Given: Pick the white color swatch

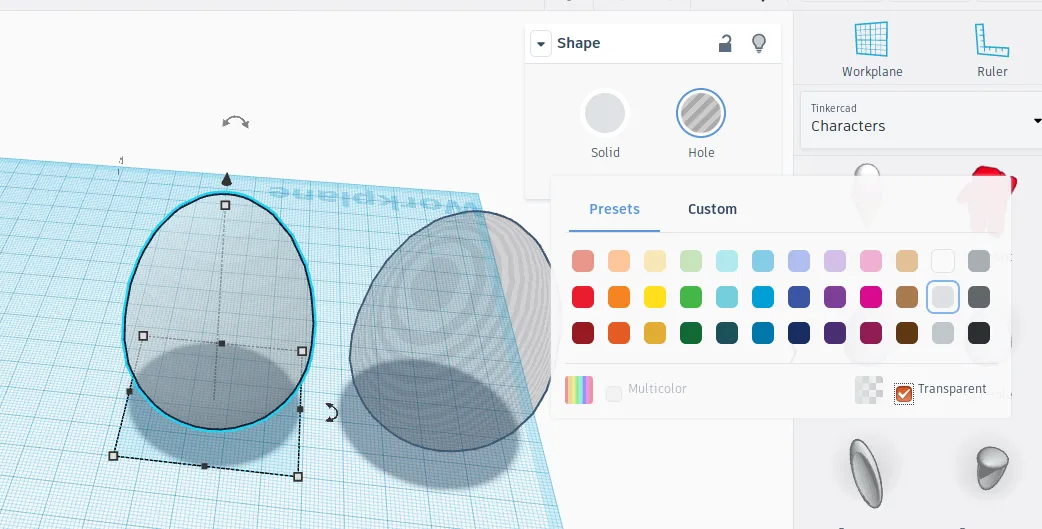Looking at the screenshot, I should pos(943,261).
